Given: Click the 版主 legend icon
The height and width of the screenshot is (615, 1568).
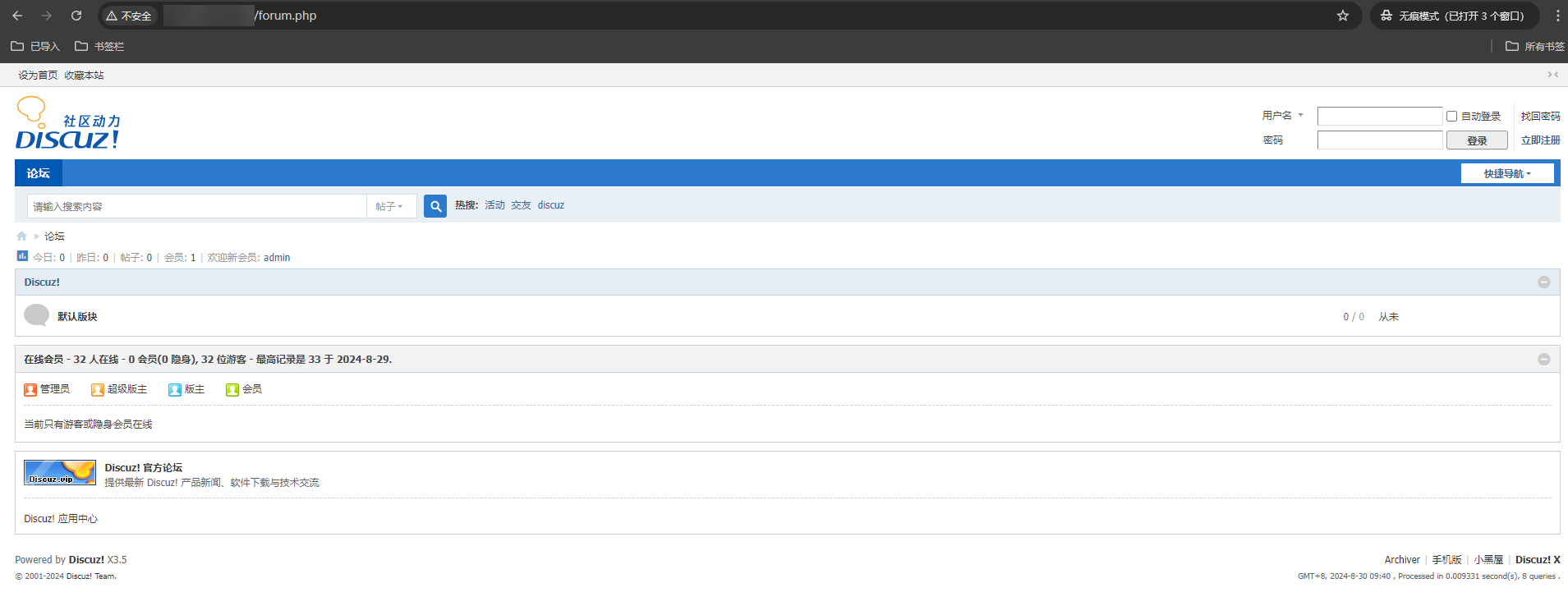Looking at the screenshot, I should click(175, 389).
